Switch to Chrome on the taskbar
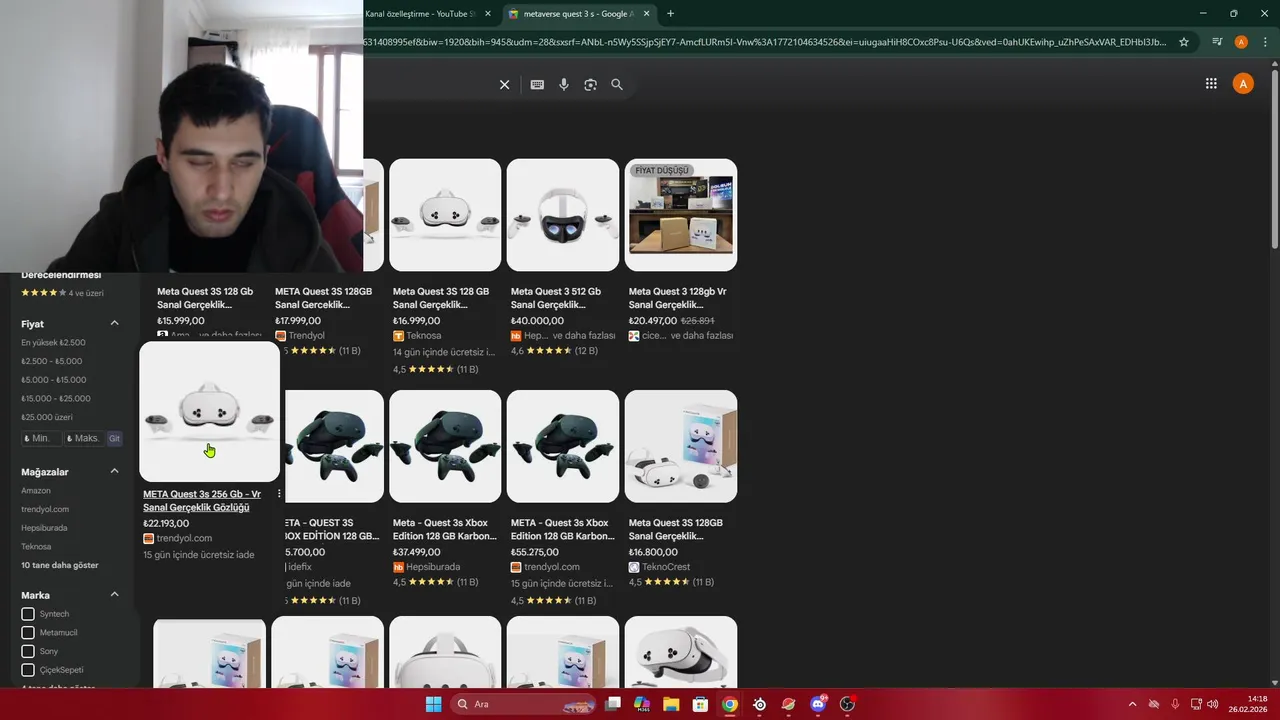This screenshot has height=720, width=1280. (730, 704)
